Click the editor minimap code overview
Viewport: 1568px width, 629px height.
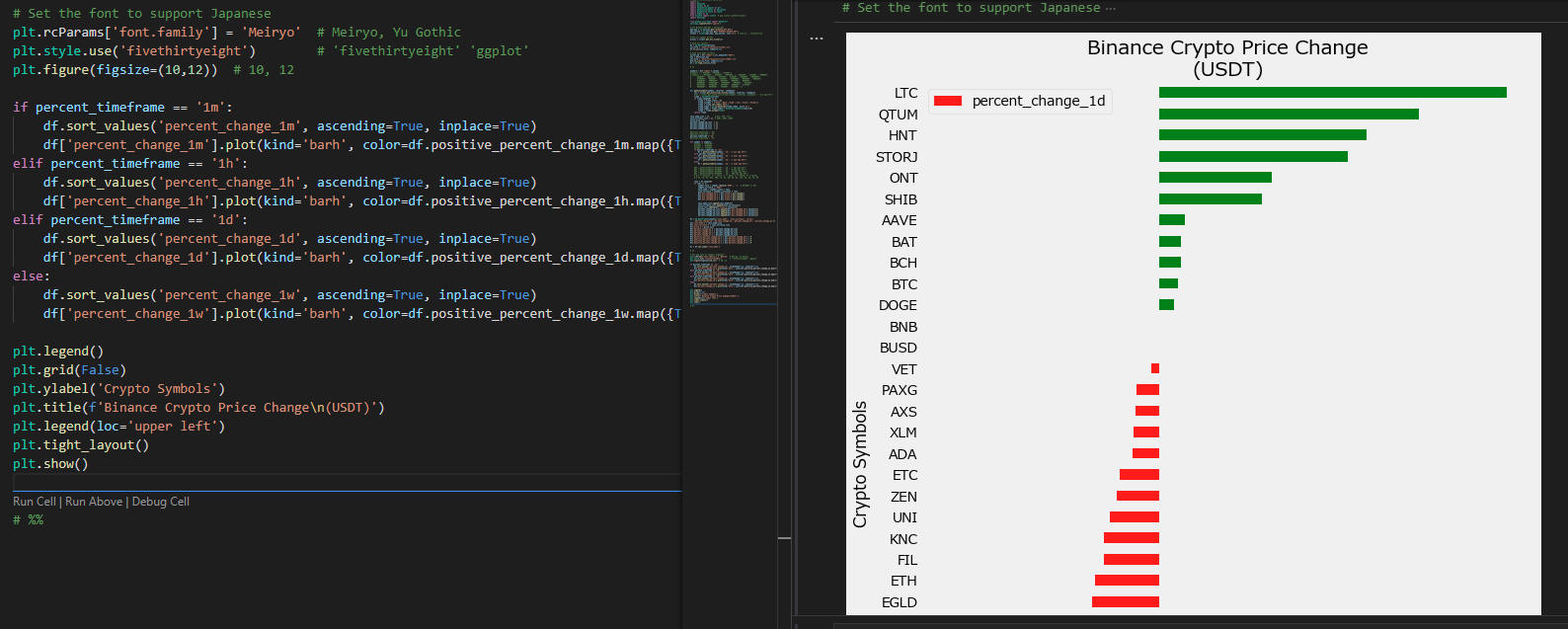733,153
